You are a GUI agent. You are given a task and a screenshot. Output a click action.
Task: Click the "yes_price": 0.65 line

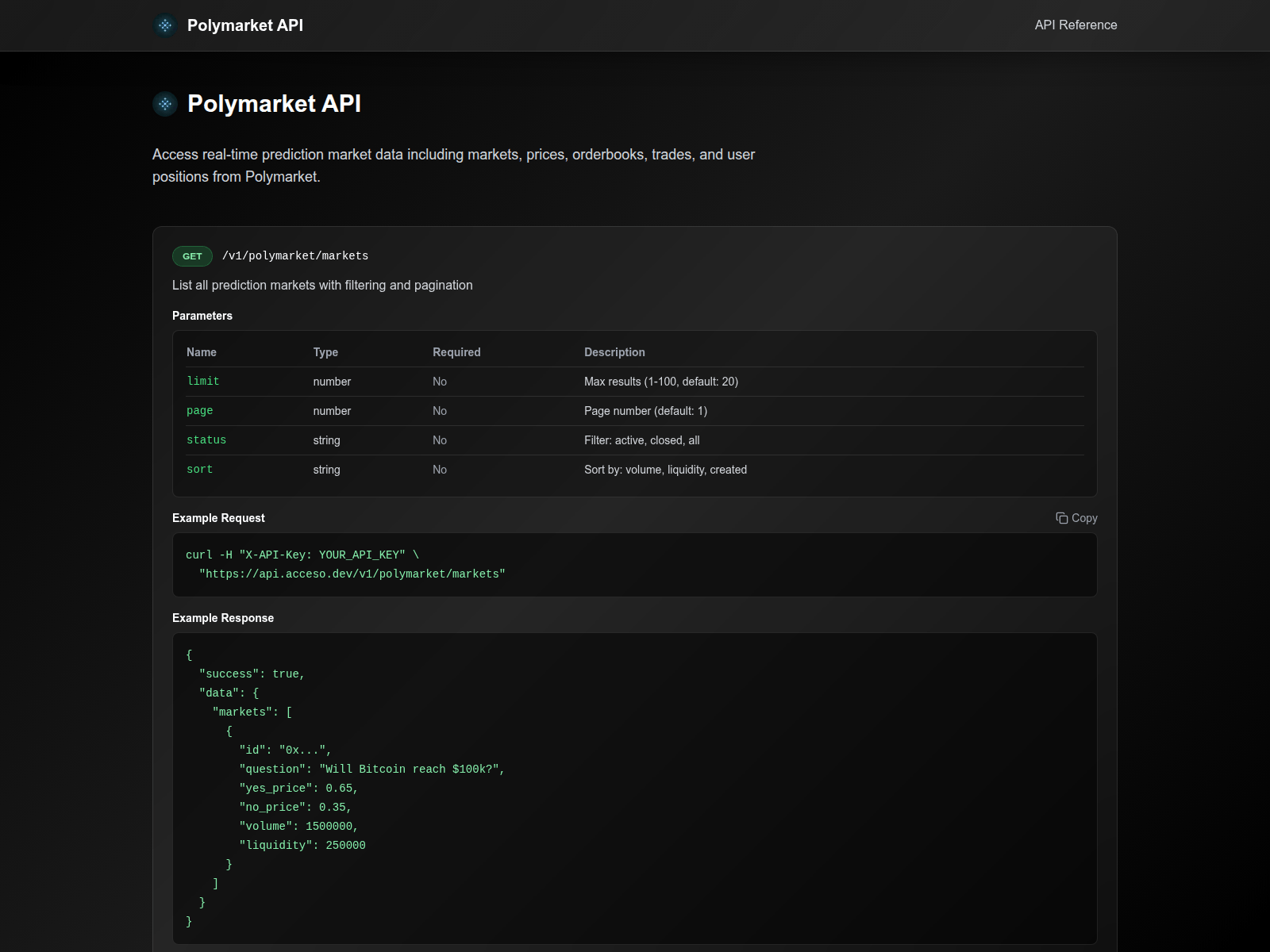click(x=299, y=789)
